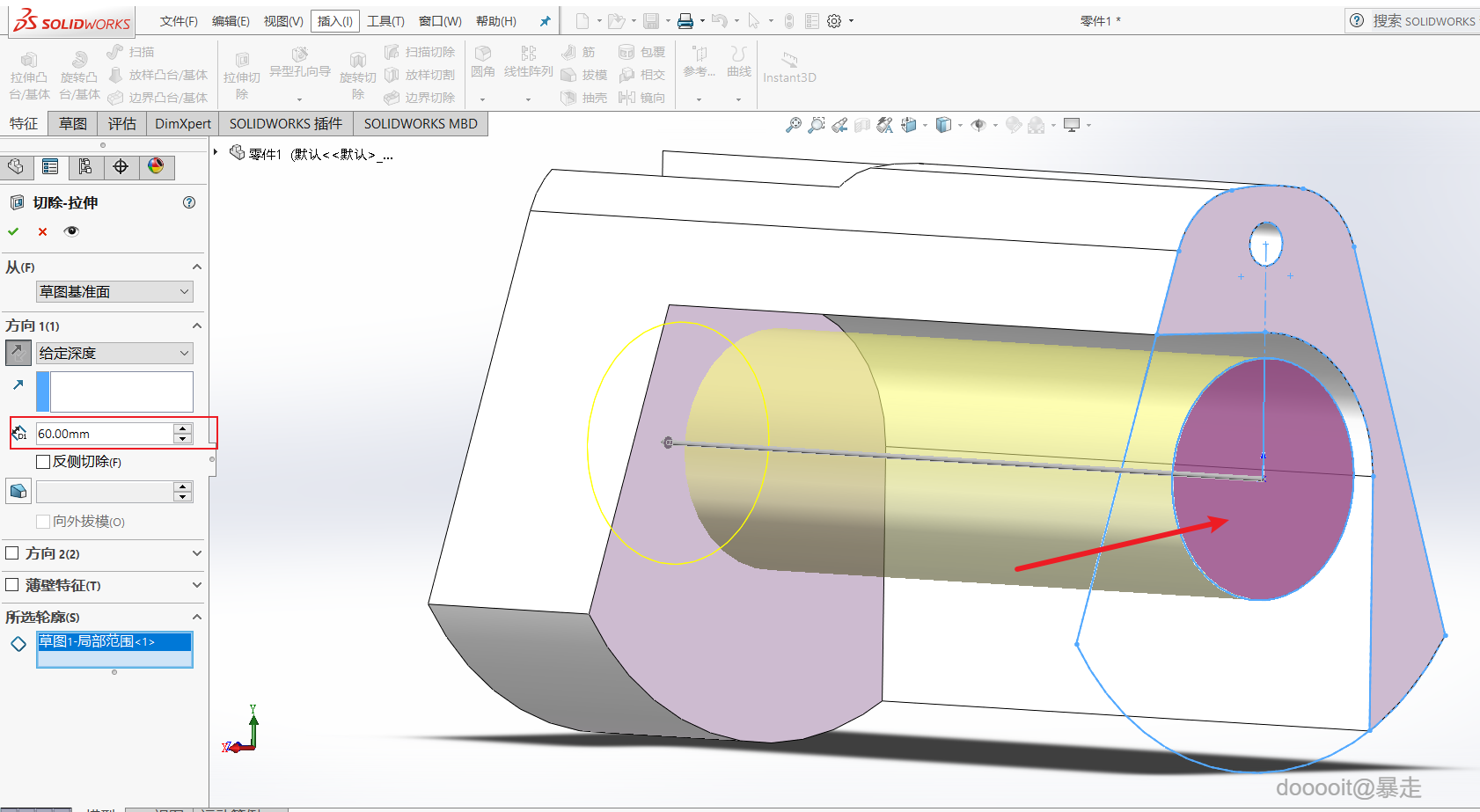The image size is (1480, 812).
Task: Collapse the 所选轮廓 section
Action: tap(196, 617)
